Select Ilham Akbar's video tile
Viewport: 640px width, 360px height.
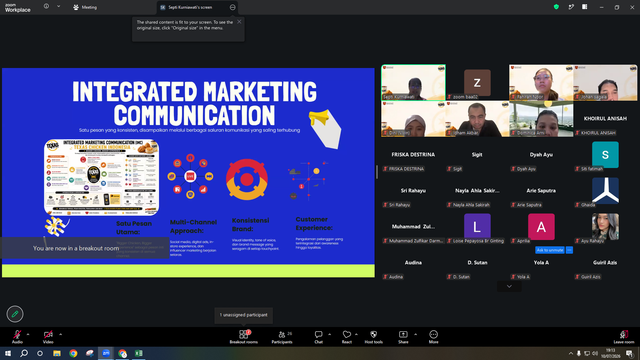(477, 119)
